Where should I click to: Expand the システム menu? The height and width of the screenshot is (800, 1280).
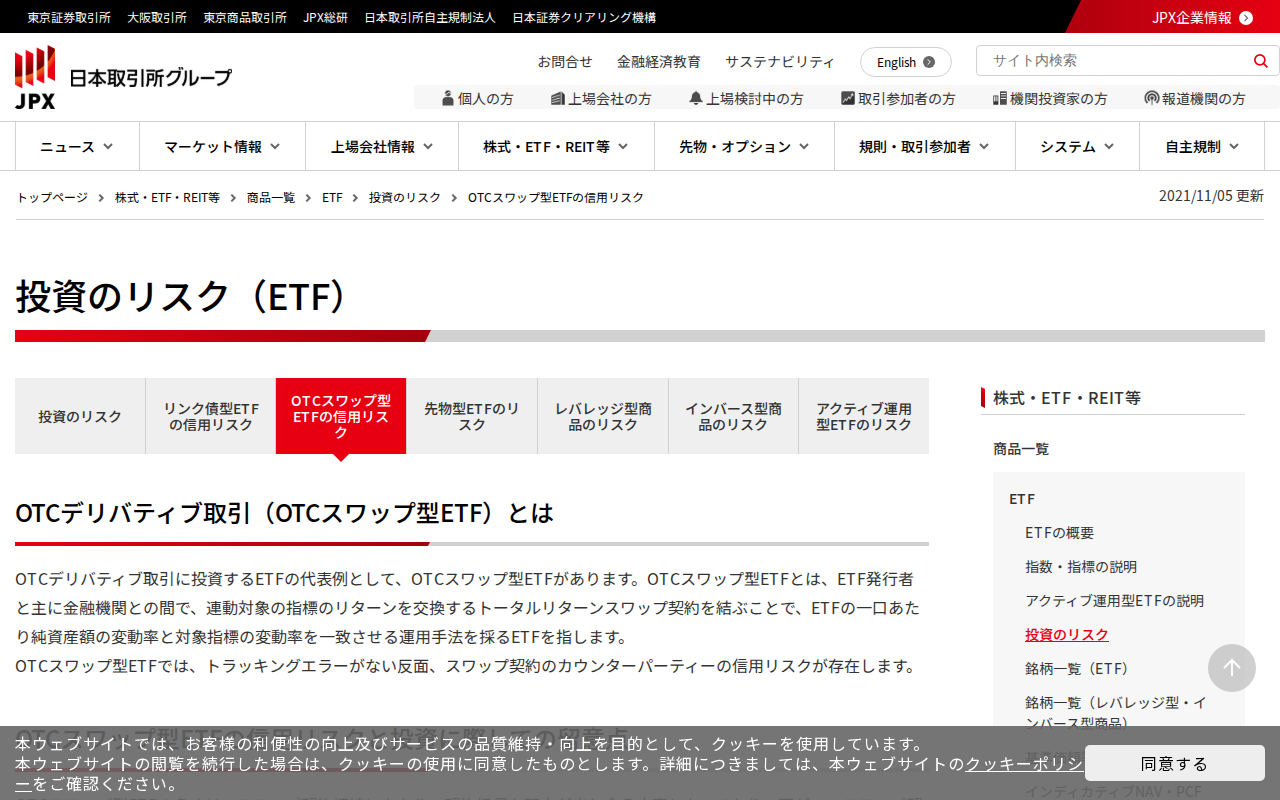click(1077, 147)
